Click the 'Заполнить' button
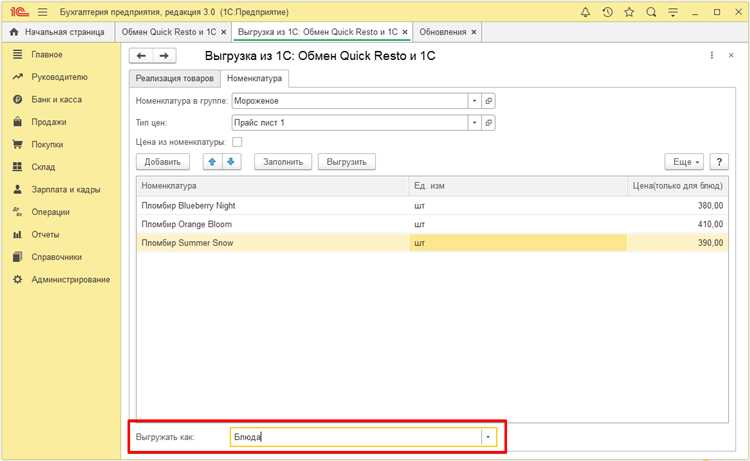The height and width of the screenshot is (461, 750). click(283, 162)
